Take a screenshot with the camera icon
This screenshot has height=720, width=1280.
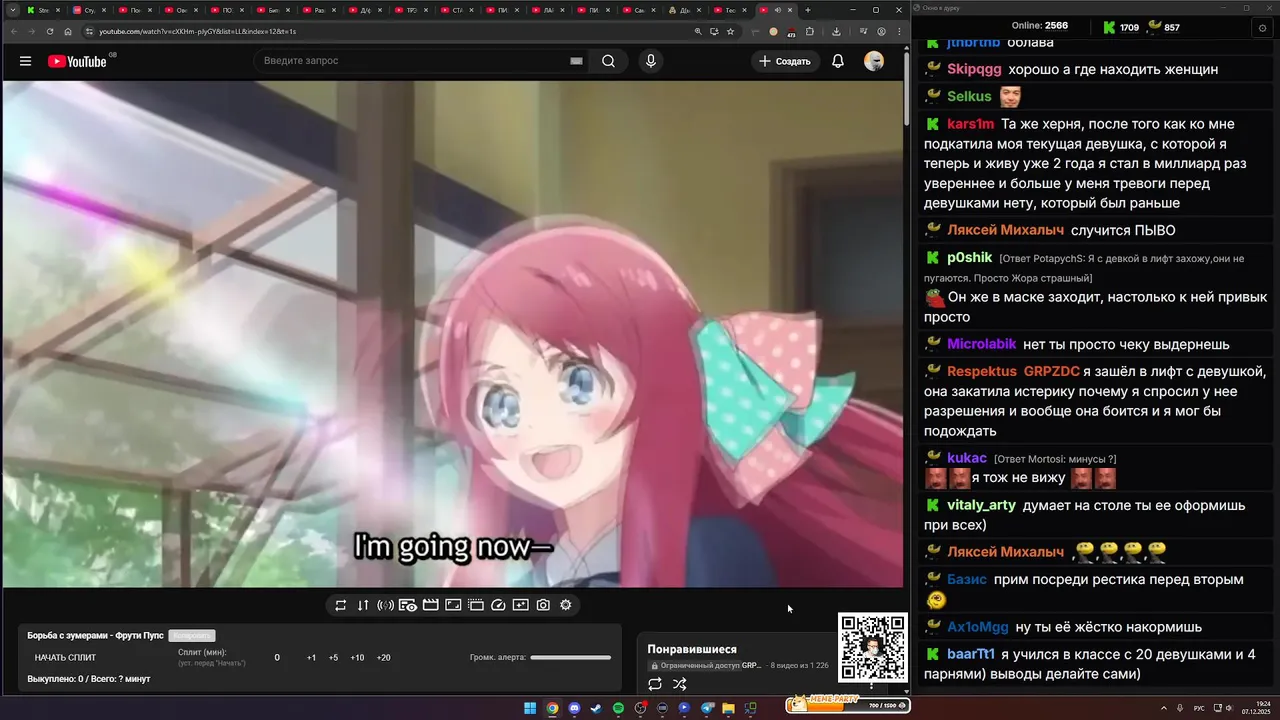(x=543, y=605)
